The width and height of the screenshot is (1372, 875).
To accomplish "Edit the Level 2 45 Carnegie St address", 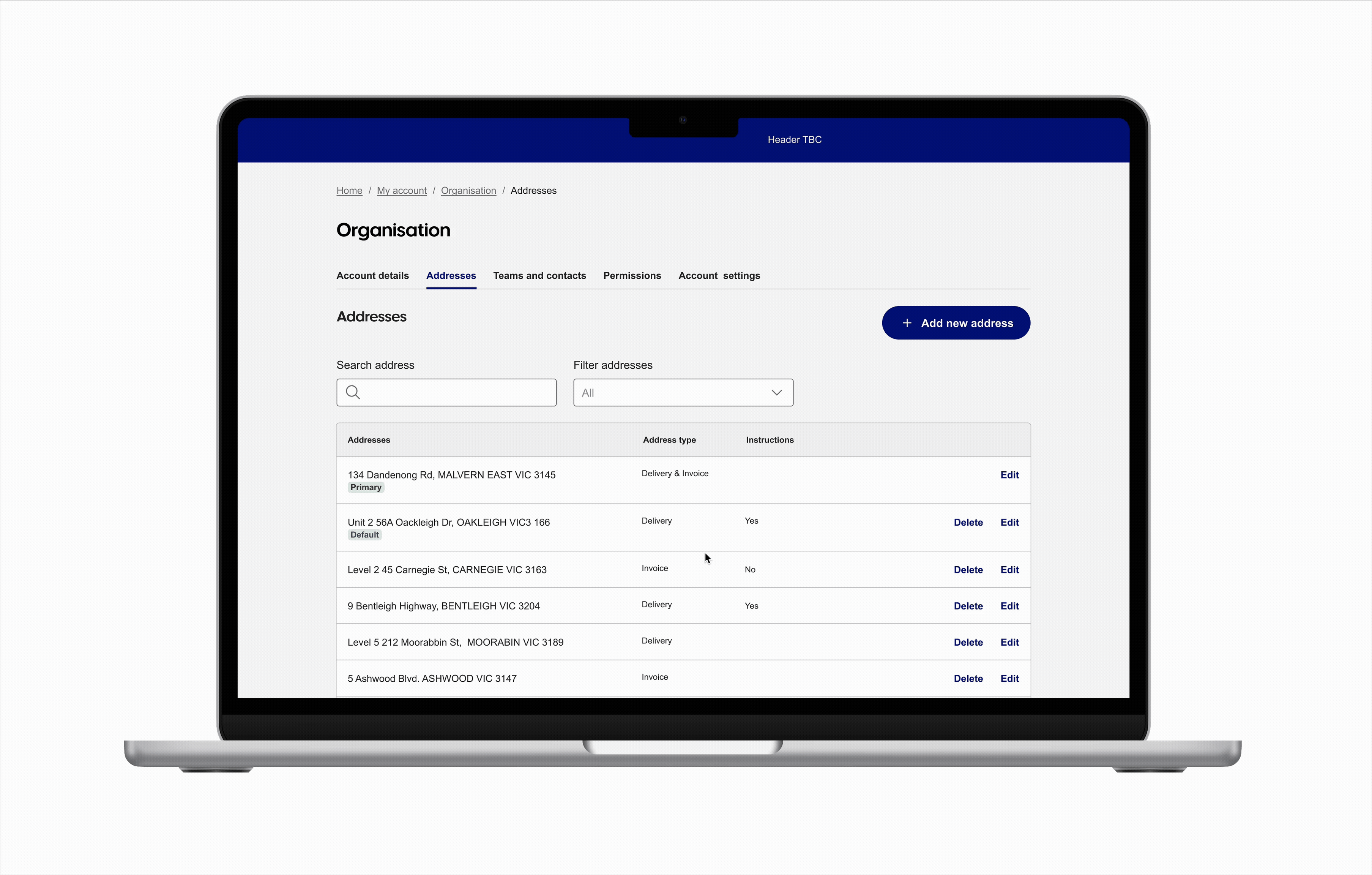I will tap(1009, 569).
